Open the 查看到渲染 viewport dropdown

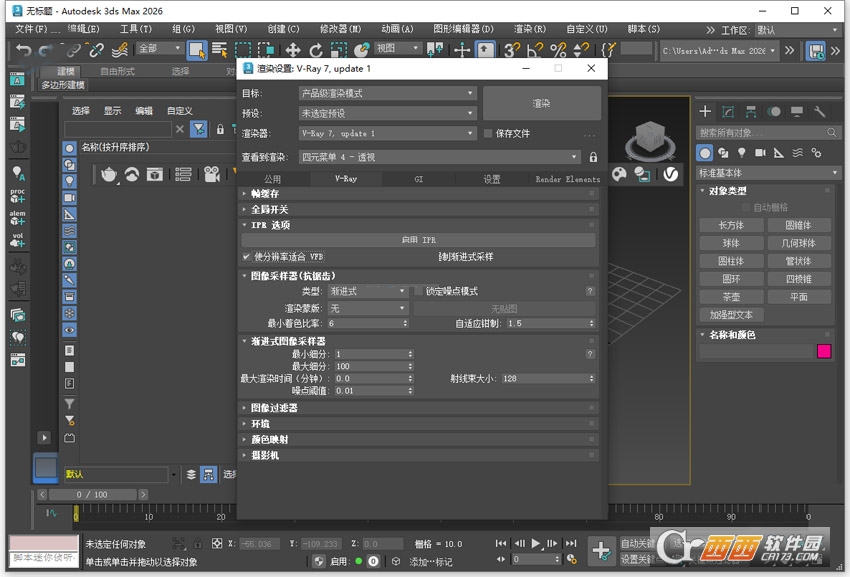(x=440, y=157)
